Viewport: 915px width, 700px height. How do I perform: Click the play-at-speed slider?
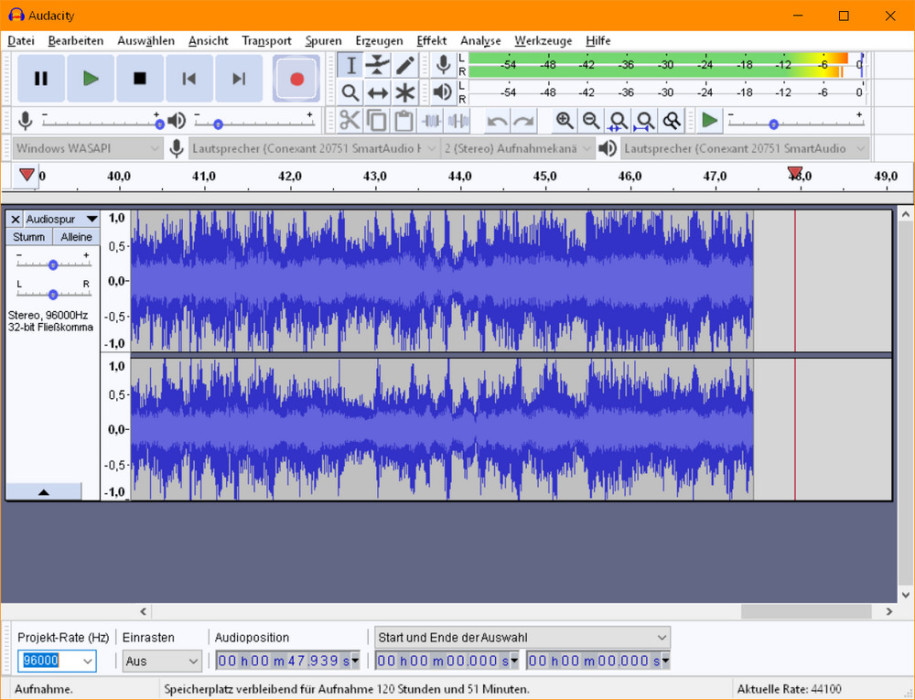[795, 124]
